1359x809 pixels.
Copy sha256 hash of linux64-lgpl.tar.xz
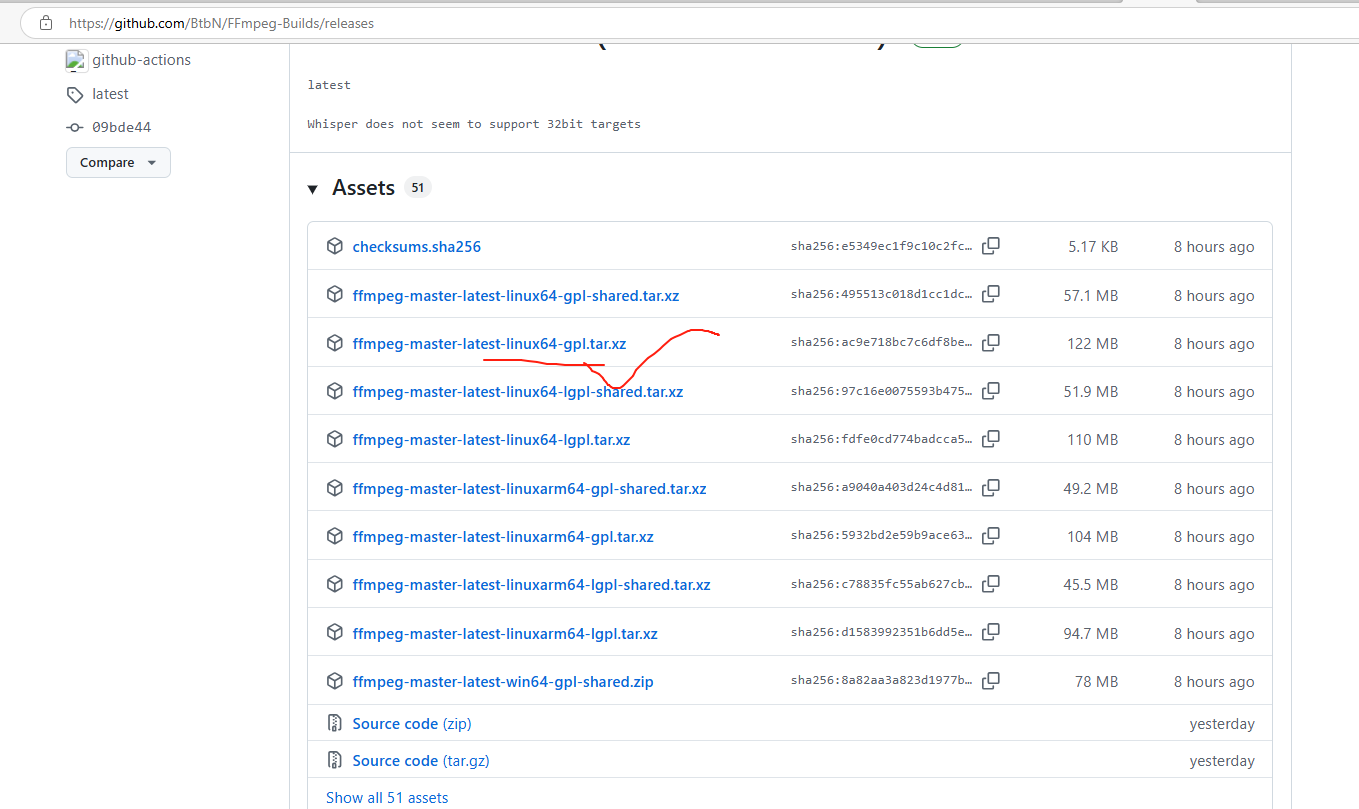991,439
